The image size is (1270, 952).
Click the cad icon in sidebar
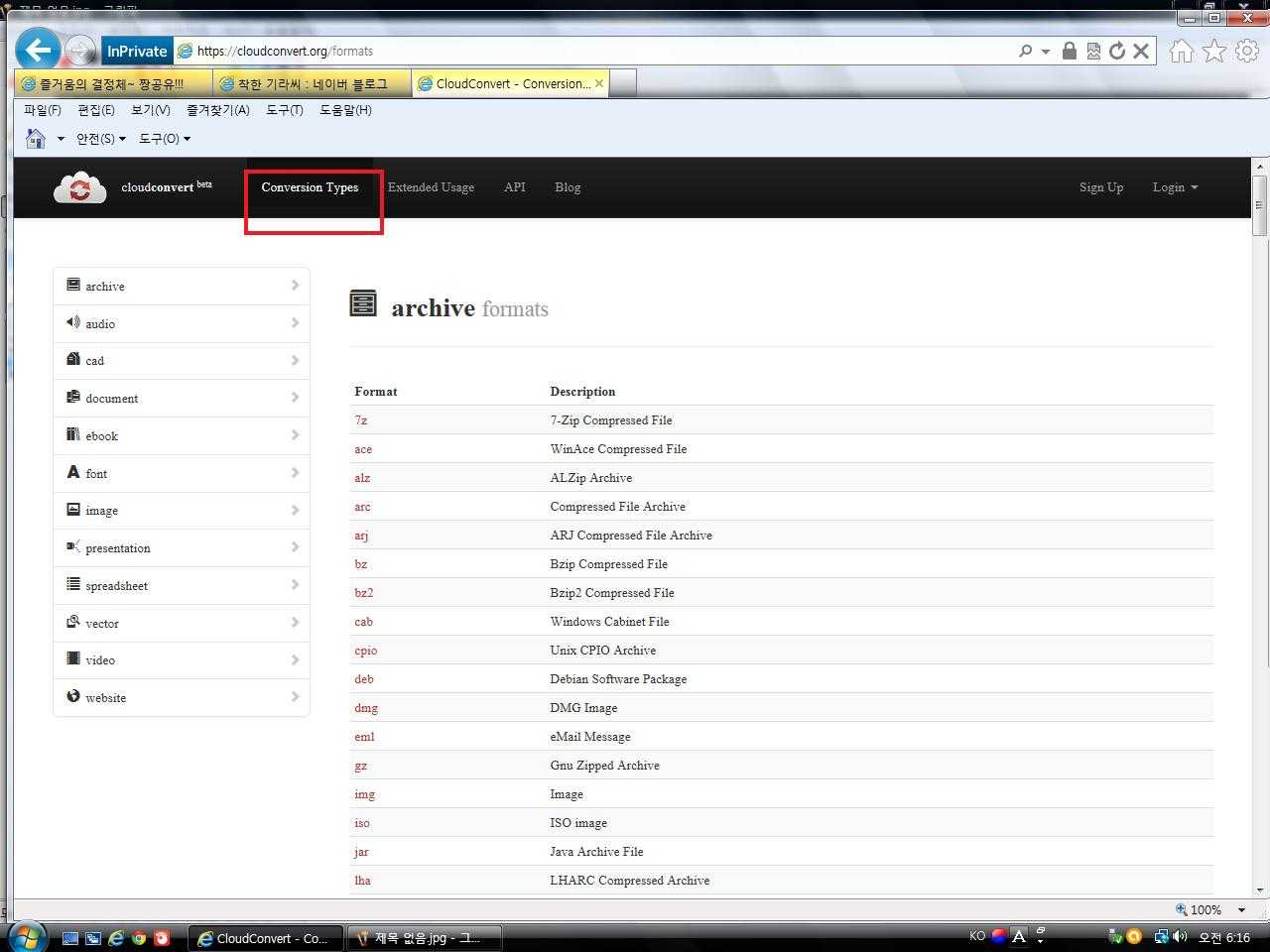[x=73, y=359]
